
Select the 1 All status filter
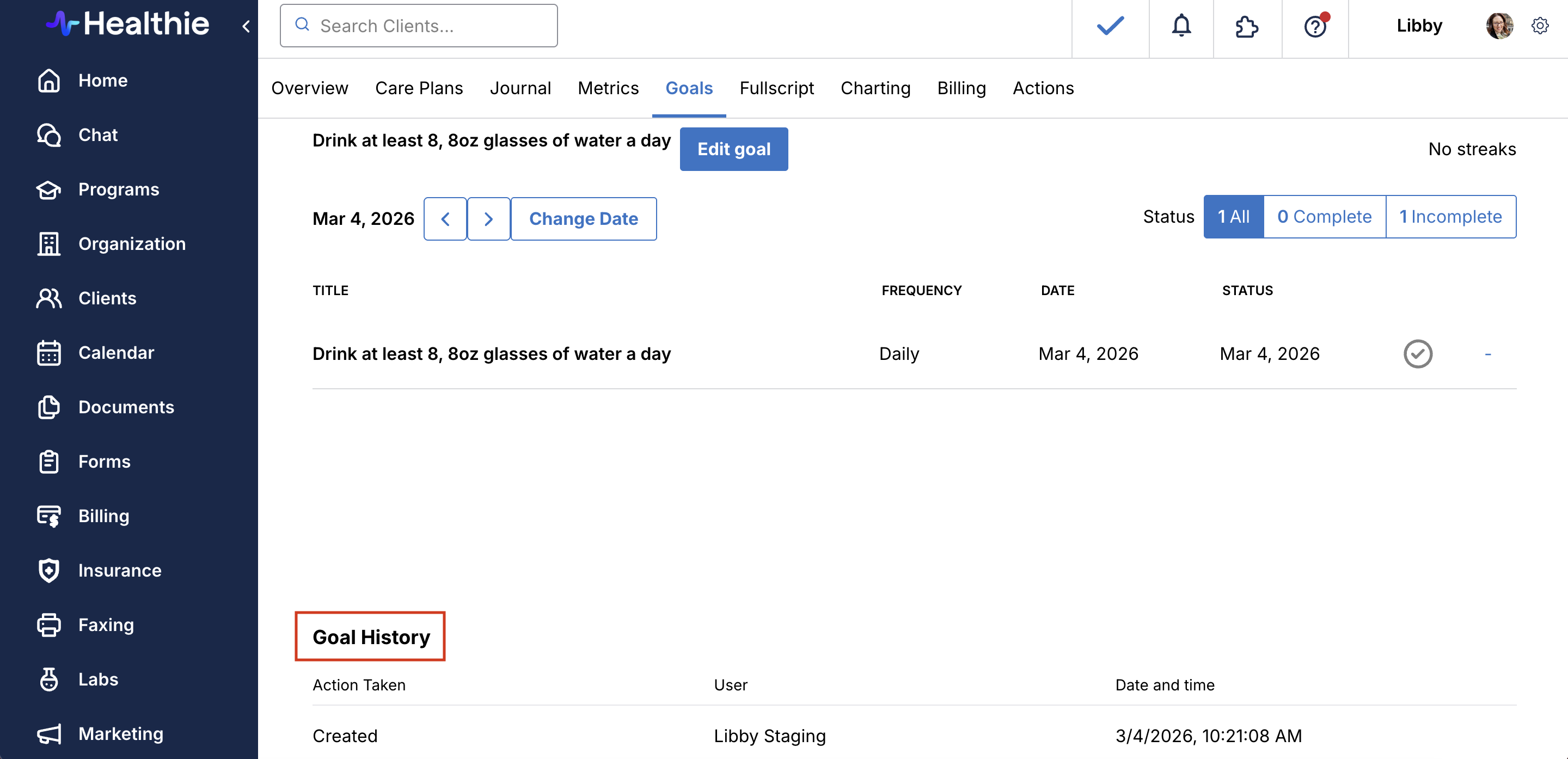pos(1233,217)
